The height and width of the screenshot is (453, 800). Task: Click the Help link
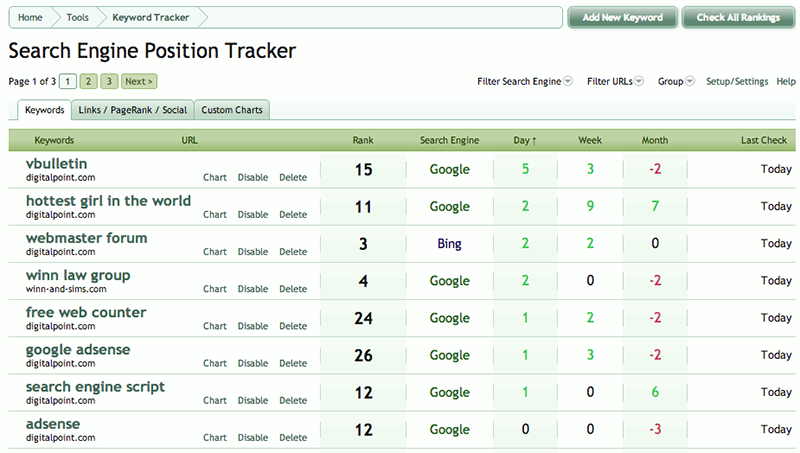(x=786, y=81)
